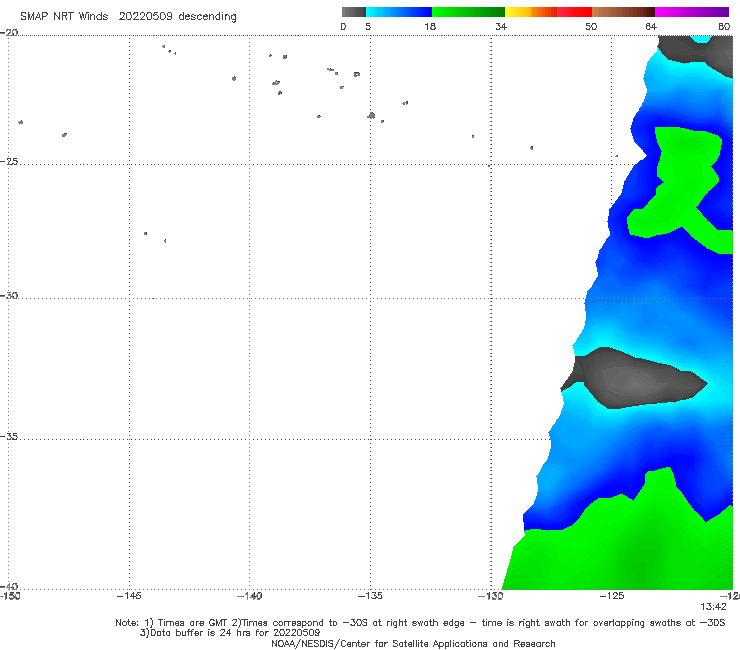Select the green 18-34 segment of color bar
Viewport: 740px width, 650px height.
tap(468, 12)
